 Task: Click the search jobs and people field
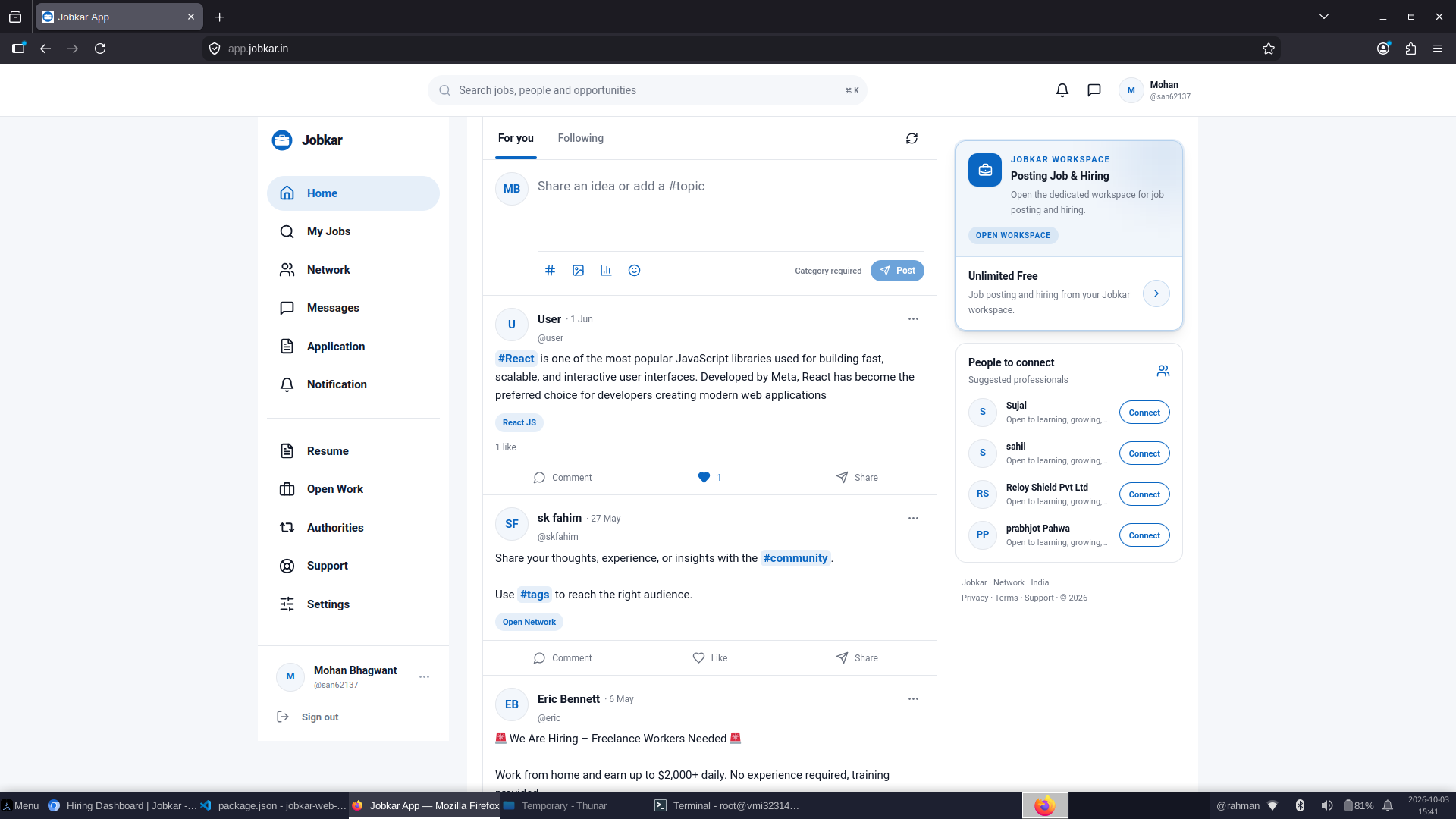tap(648, 90)
